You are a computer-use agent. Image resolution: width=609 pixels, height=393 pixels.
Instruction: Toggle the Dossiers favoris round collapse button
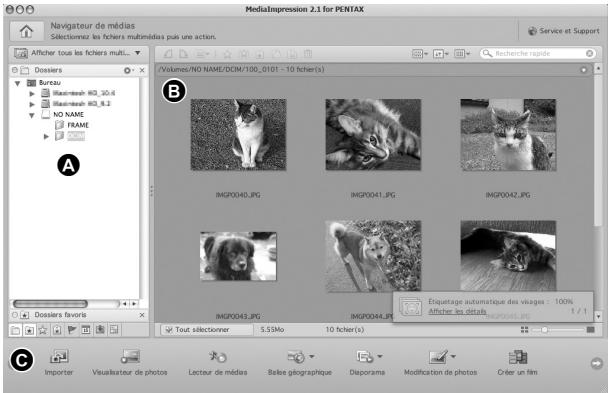coord(15,315)
